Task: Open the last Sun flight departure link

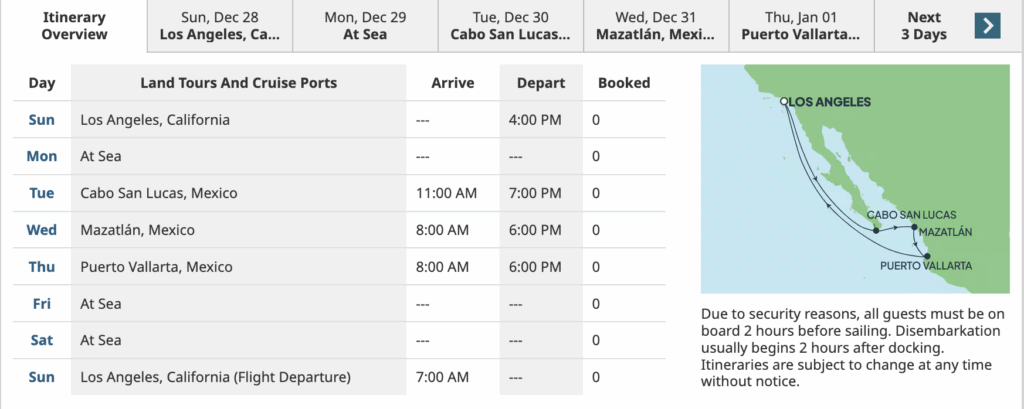Action: click(x=42, y=377)
